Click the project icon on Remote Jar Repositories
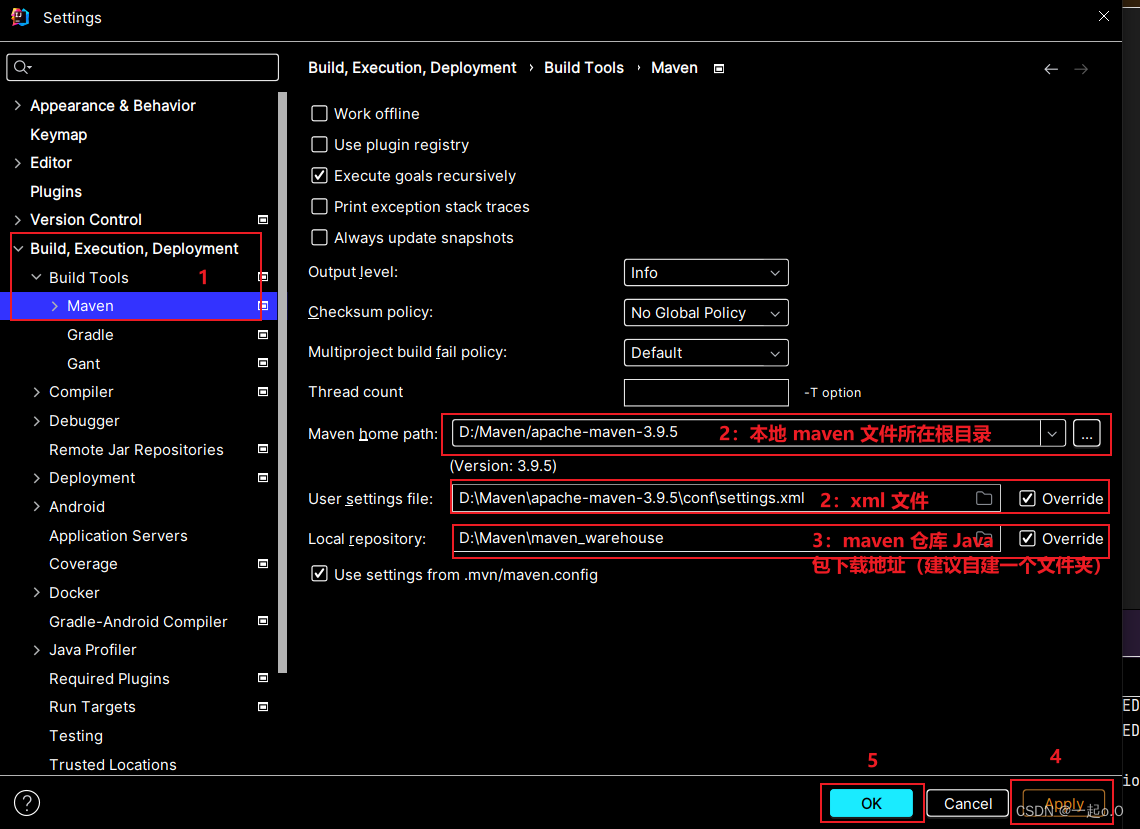 coord(263,449)
